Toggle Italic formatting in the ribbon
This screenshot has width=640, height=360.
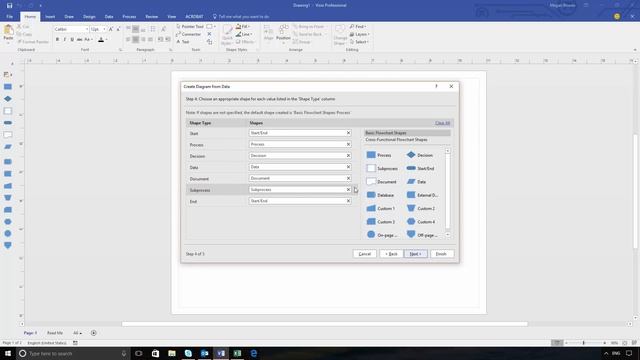(x=64, y=40)
